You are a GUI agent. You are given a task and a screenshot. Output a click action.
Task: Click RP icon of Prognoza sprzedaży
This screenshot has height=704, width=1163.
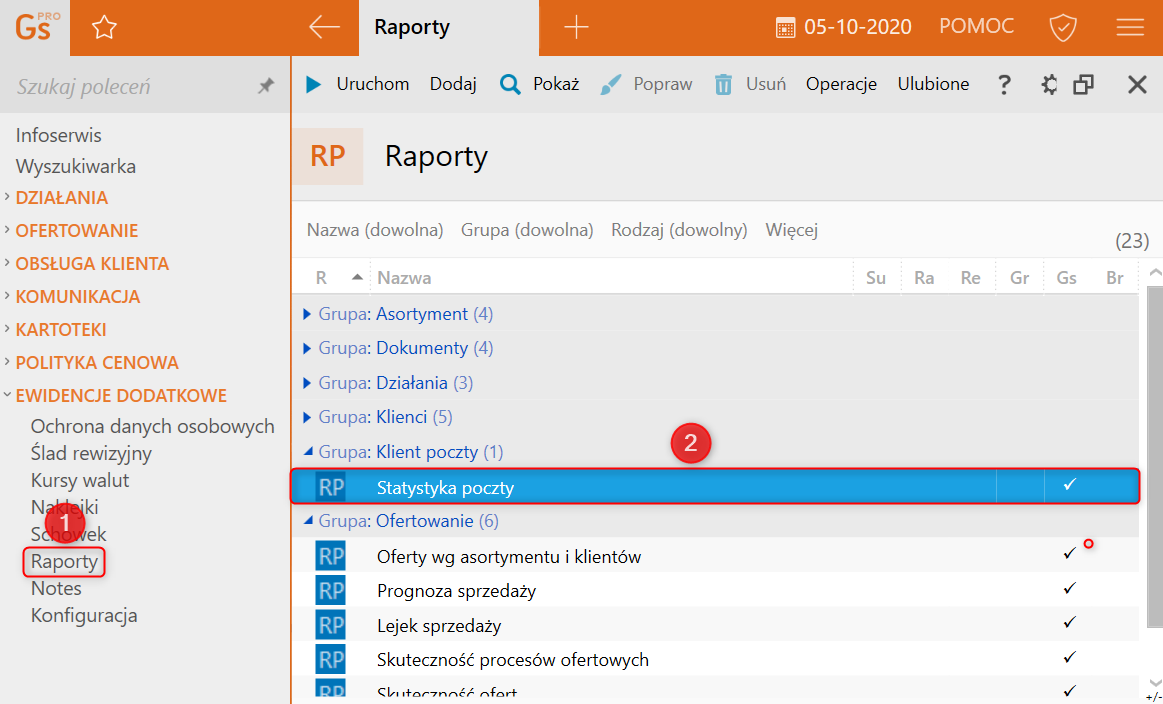pos(331,590)
